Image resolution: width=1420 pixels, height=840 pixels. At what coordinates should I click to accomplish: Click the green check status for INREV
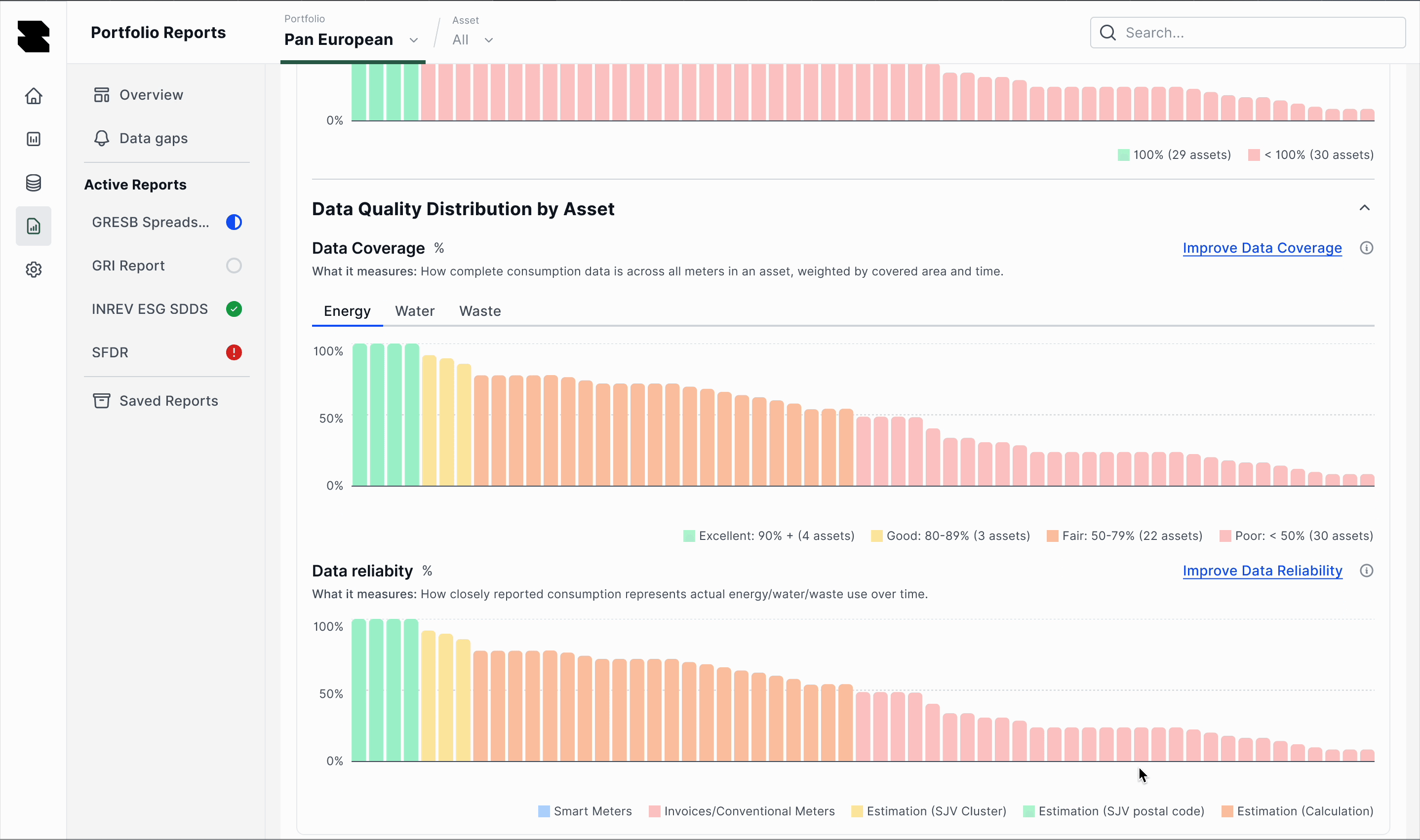pyautogui.click(x=234, y=309)
